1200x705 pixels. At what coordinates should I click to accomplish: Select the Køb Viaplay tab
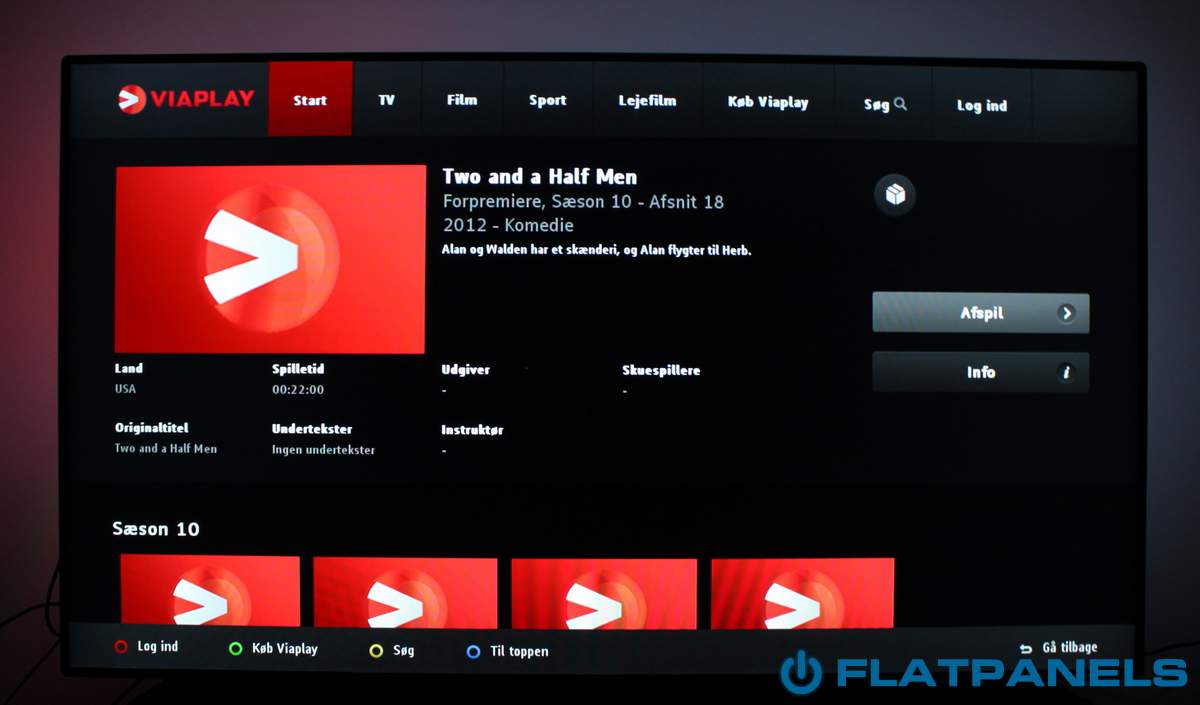(x=768, y=102)
